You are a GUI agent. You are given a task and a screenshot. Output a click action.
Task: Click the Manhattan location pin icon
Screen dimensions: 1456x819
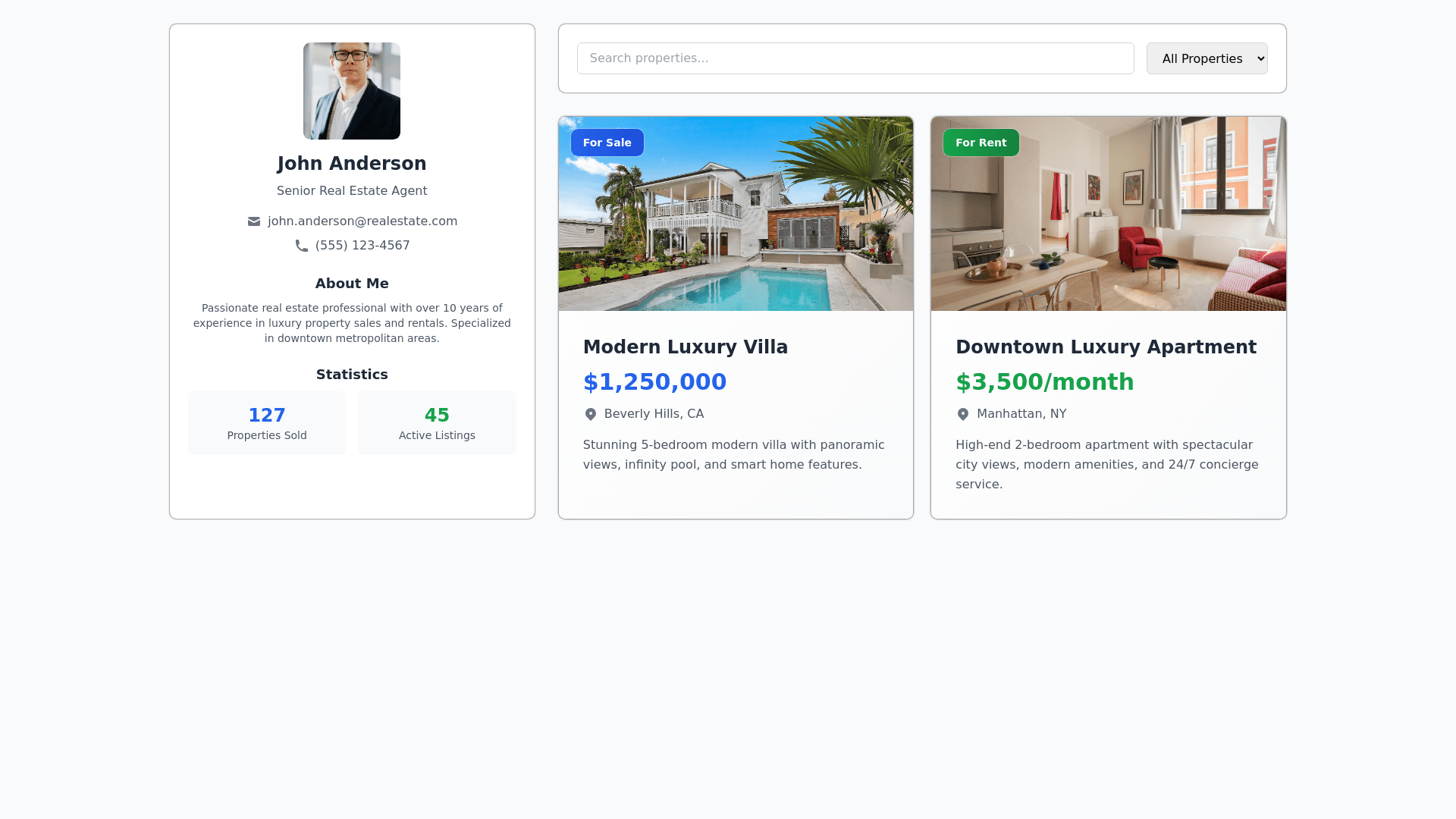[x=963, y=414]
